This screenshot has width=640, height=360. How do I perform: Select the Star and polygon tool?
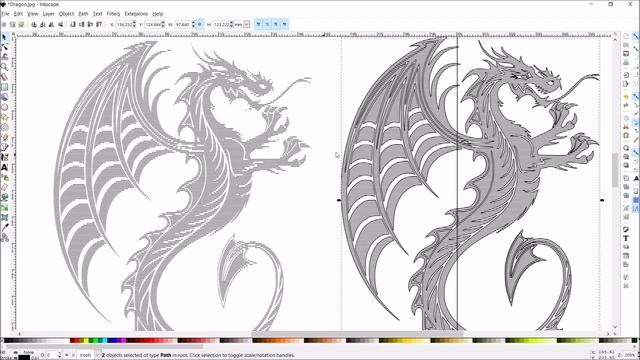4,118
